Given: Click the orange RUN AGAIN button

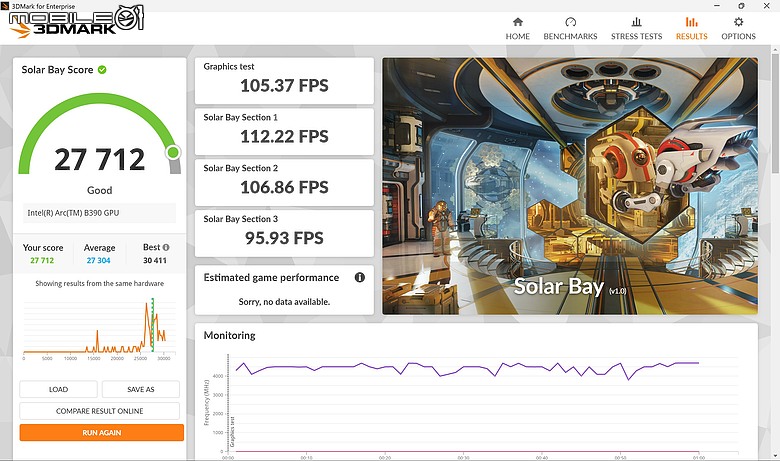Looking at the screenshot, I should pyautogui.click(x=101, y=433).
